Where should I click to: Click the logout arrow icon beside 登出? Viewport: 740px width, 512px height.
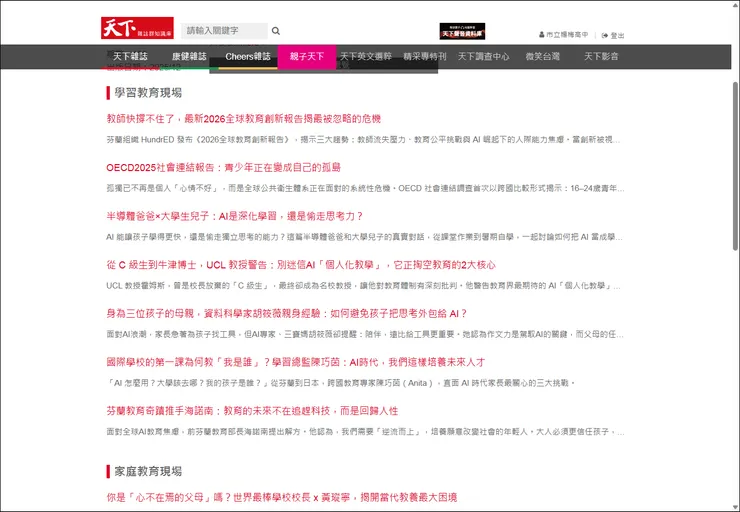pyautogui.click(x=605, y=35)
